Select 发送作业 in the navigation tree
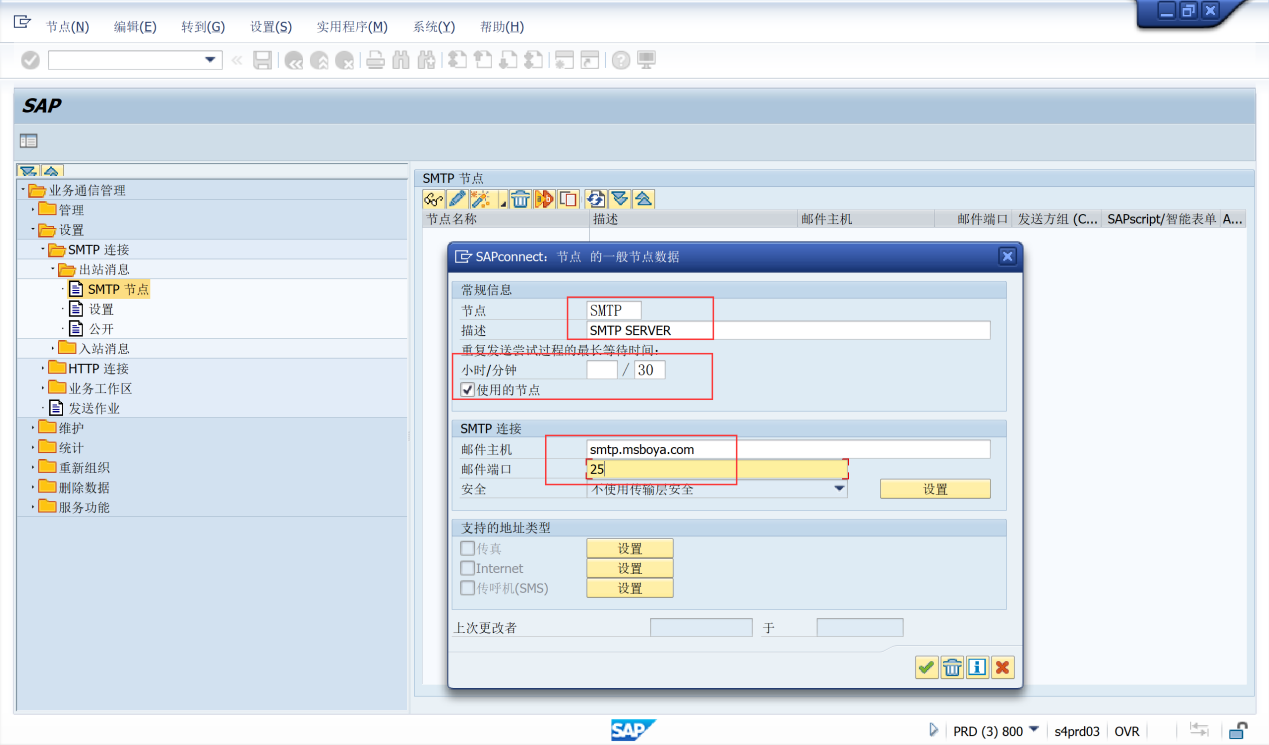The height and width of the screenshot is (745, 1269). 94,408
